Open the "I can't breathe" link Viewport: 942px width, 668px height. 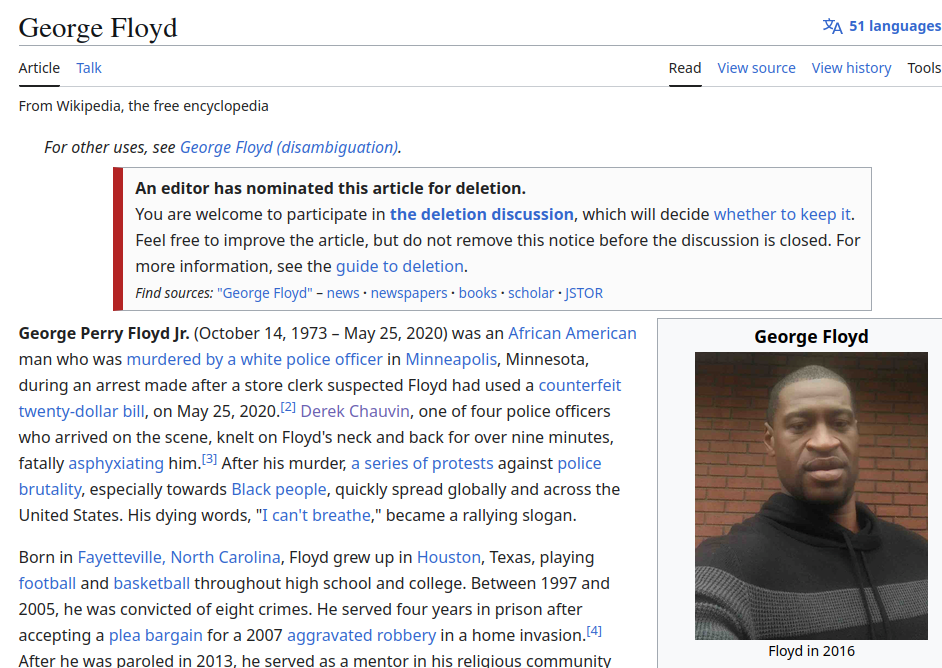pos(317,515)
